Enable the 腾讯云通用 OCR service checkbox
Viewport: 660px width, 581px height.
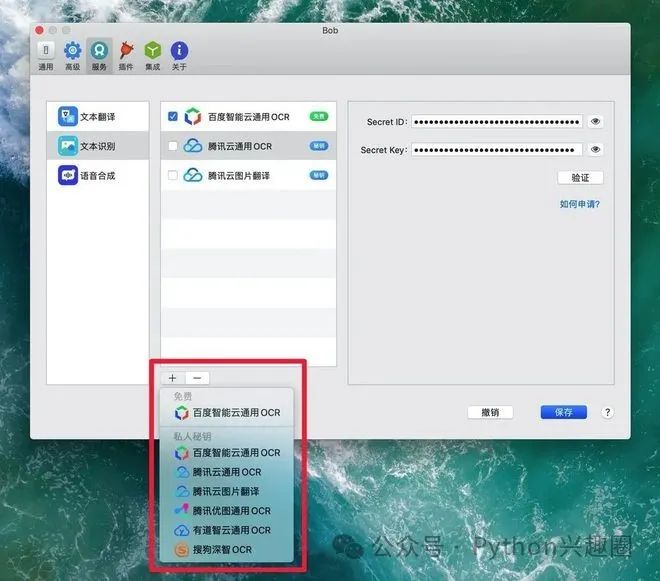pos(173,146)
